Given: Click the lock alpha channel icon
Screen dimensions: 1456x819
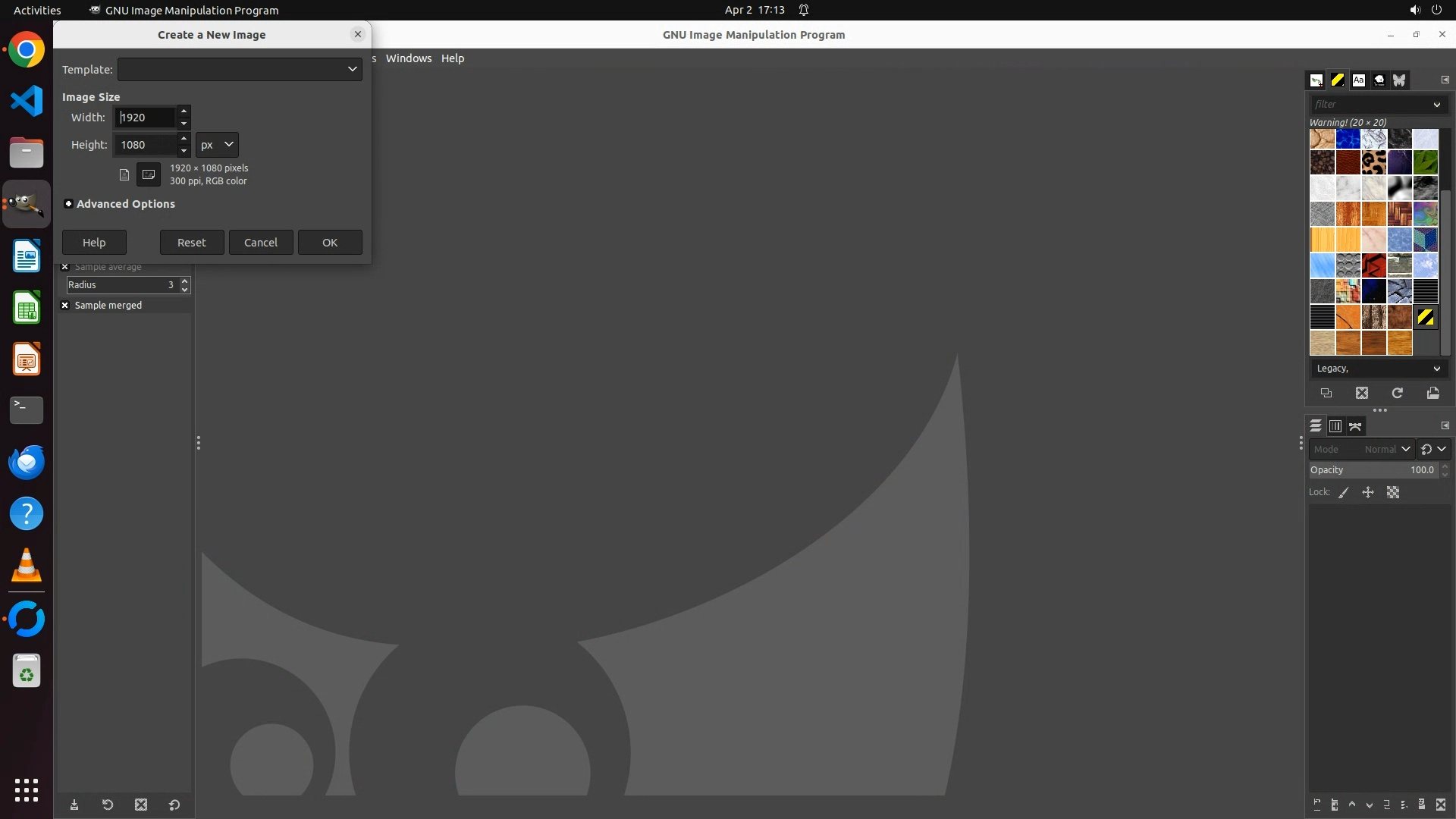Looking at the screenshot, I should (x=1393, y=492).
